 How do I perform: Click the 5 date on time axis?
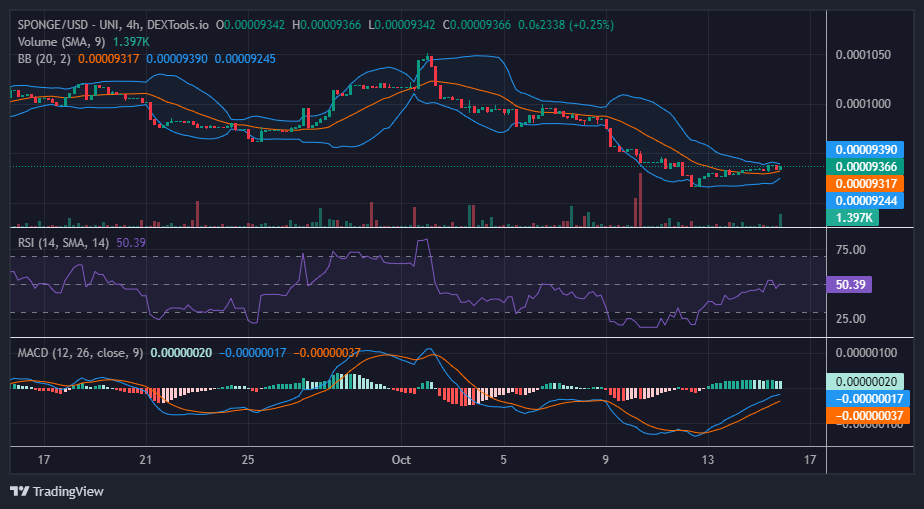tap(504, 460)
